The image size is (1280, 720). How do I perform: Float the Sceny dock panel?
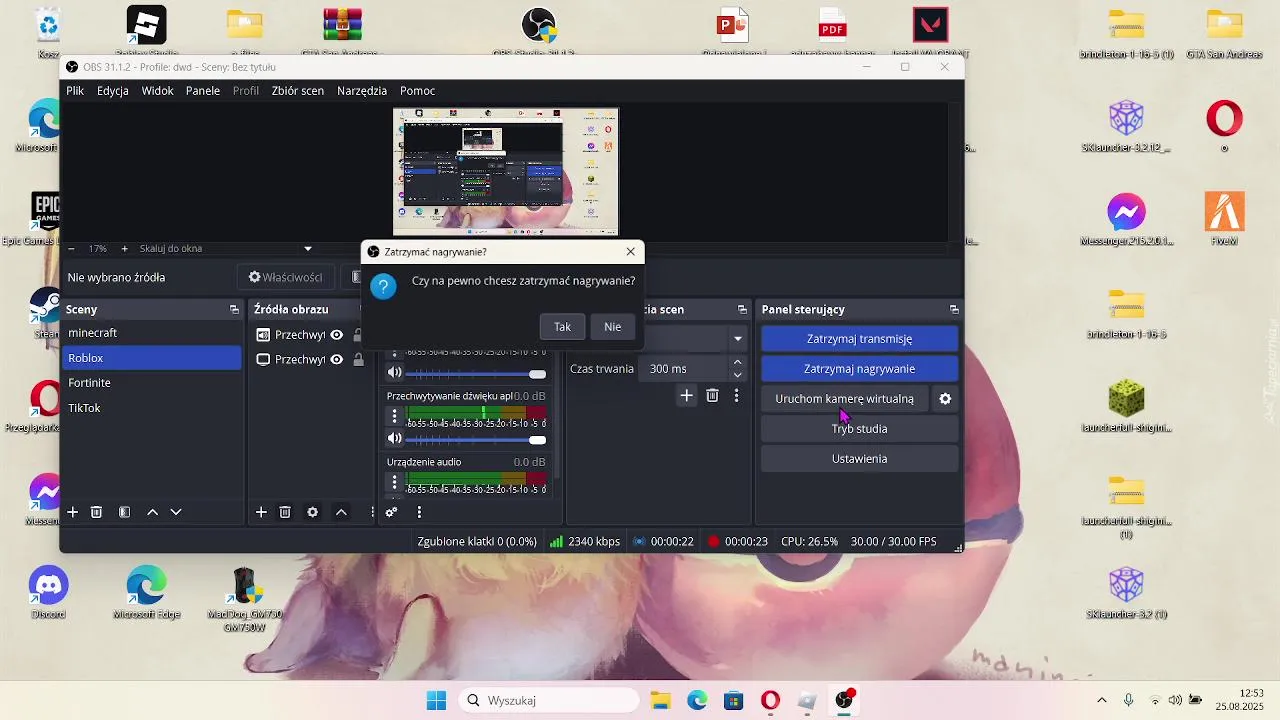point(234,310)
